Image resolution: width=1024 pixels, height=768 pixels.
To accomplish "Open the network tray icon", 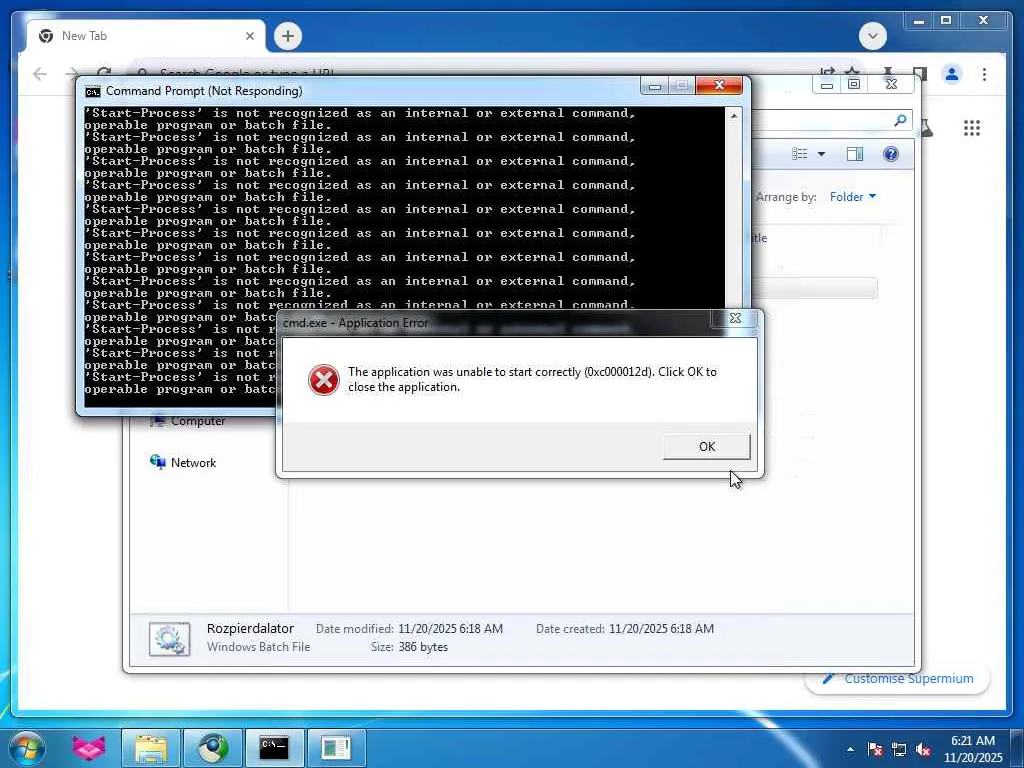I will 899,749.
